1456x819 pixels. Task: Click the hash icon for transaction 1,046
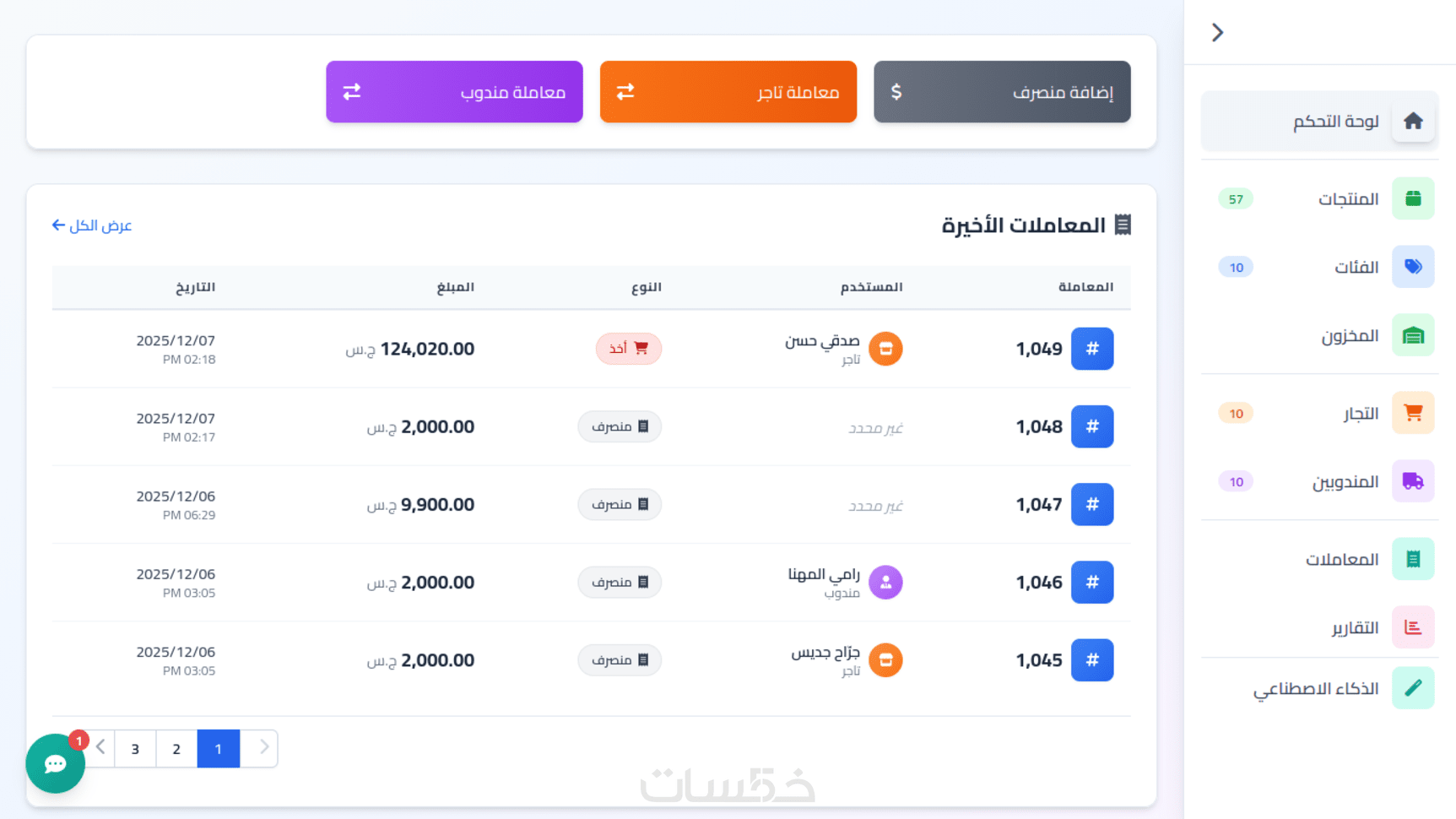coord(1091,583)
